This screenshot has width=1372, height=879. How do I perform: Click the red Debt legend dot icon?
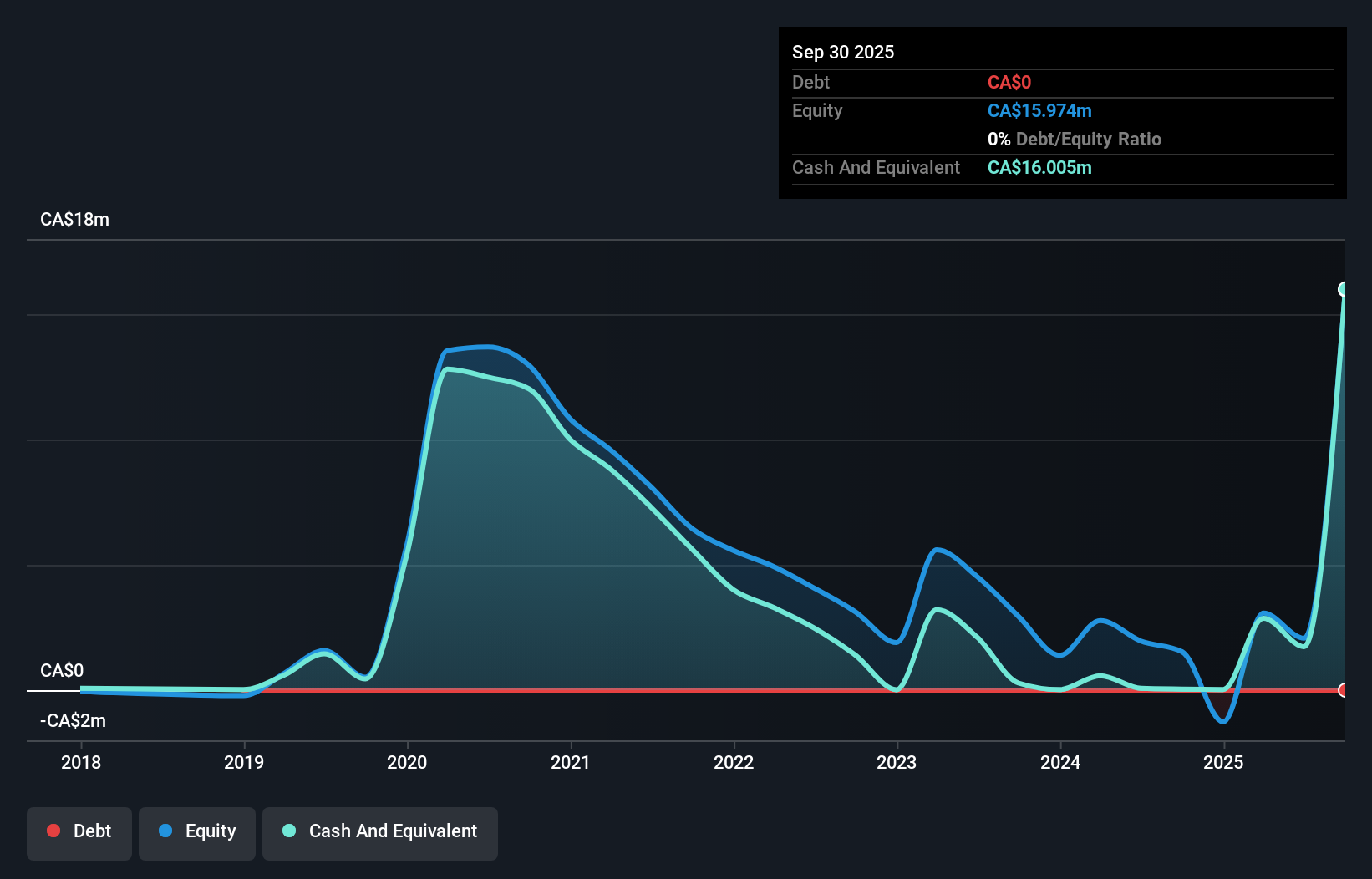coord(53,831)
